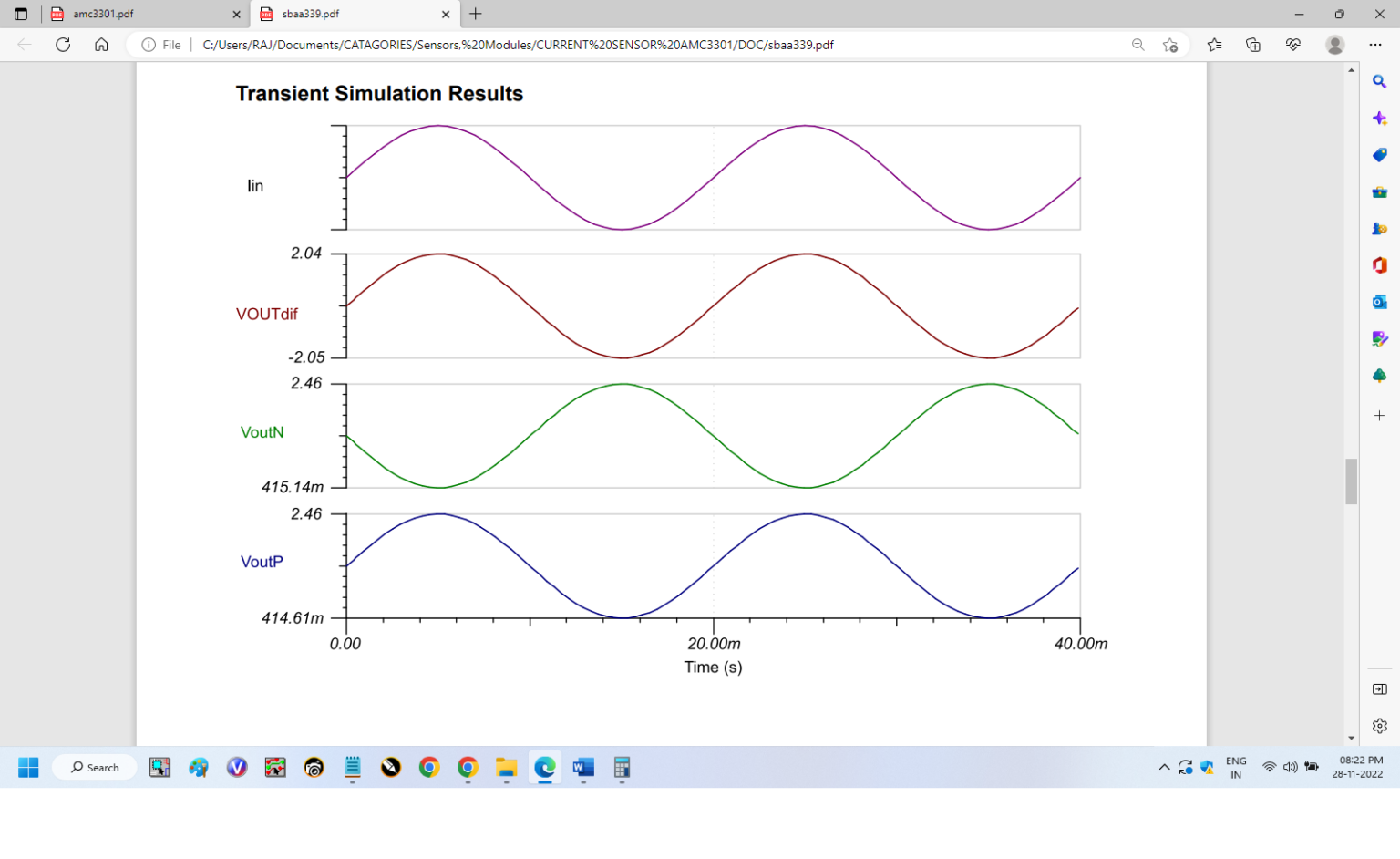This screenshot has width=1400, height=859.
Task: Click the address bar file path
Action: 518,45
